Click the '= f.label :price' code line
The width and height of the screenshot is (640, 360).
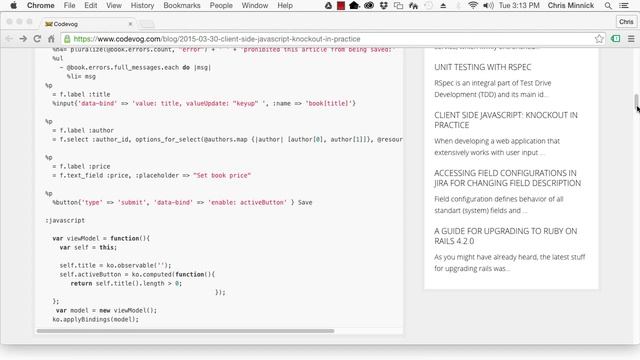point(81,167)
